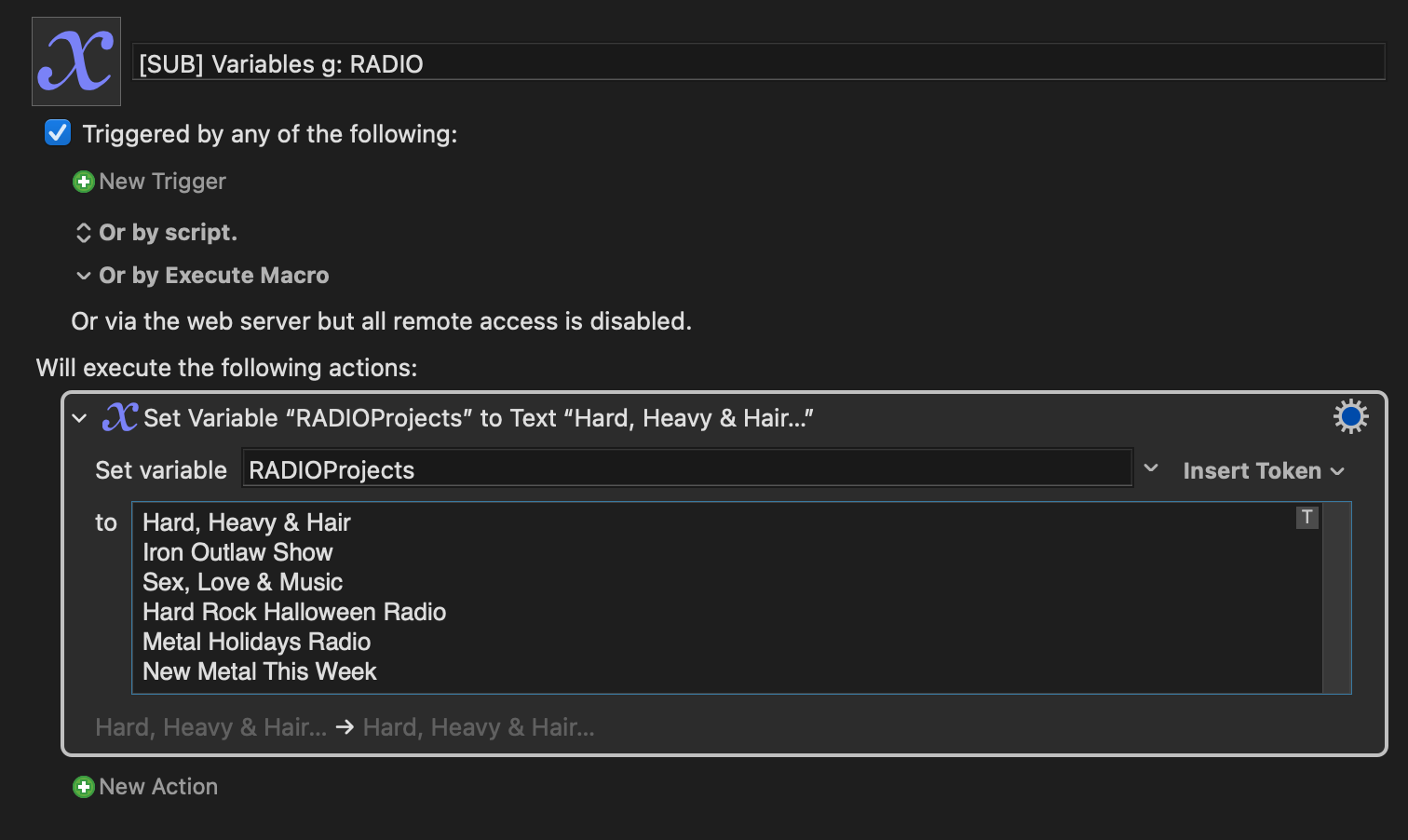This screenshot has width=1408, height=840.
Task: Click the green plus New Action icon
Action: (x=84, y=787)
